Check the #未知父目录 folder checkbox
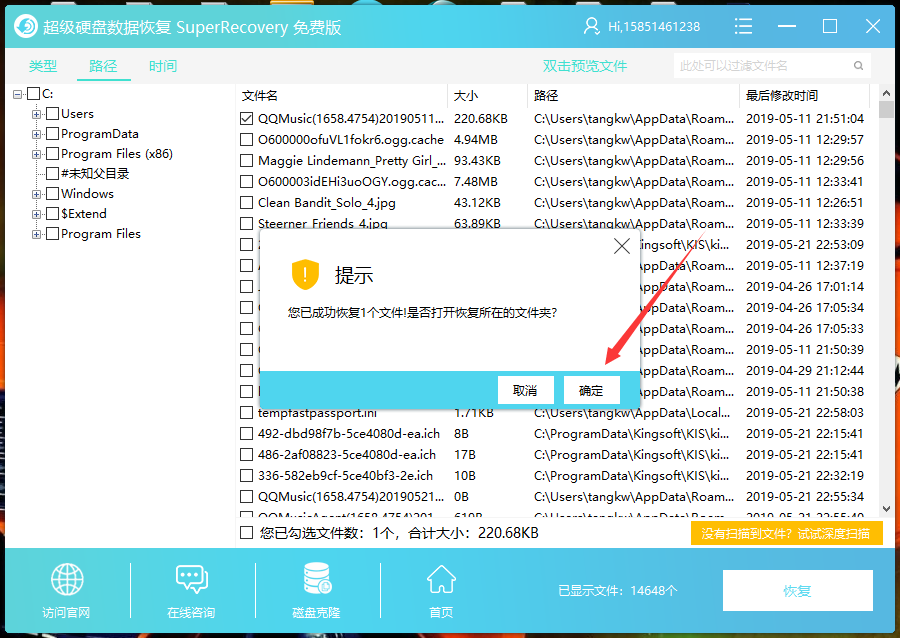The image size is (900, 638). (x=52, y=173)
